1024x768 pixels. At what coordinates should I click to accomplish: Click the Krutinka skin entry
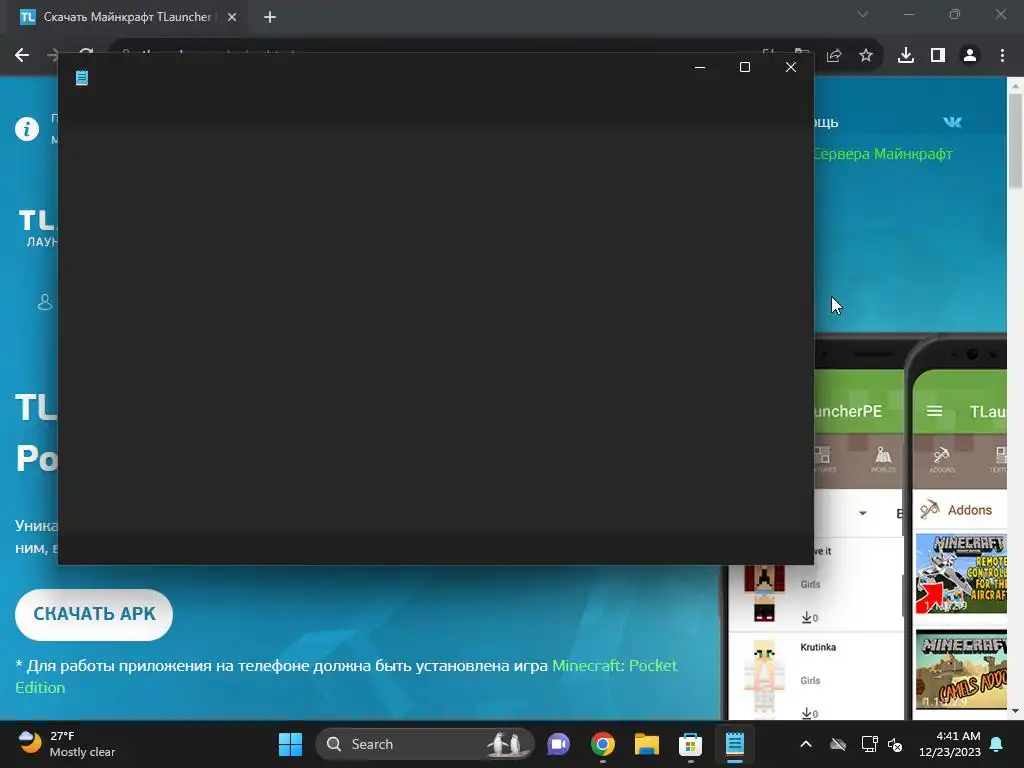pos(816,676)
